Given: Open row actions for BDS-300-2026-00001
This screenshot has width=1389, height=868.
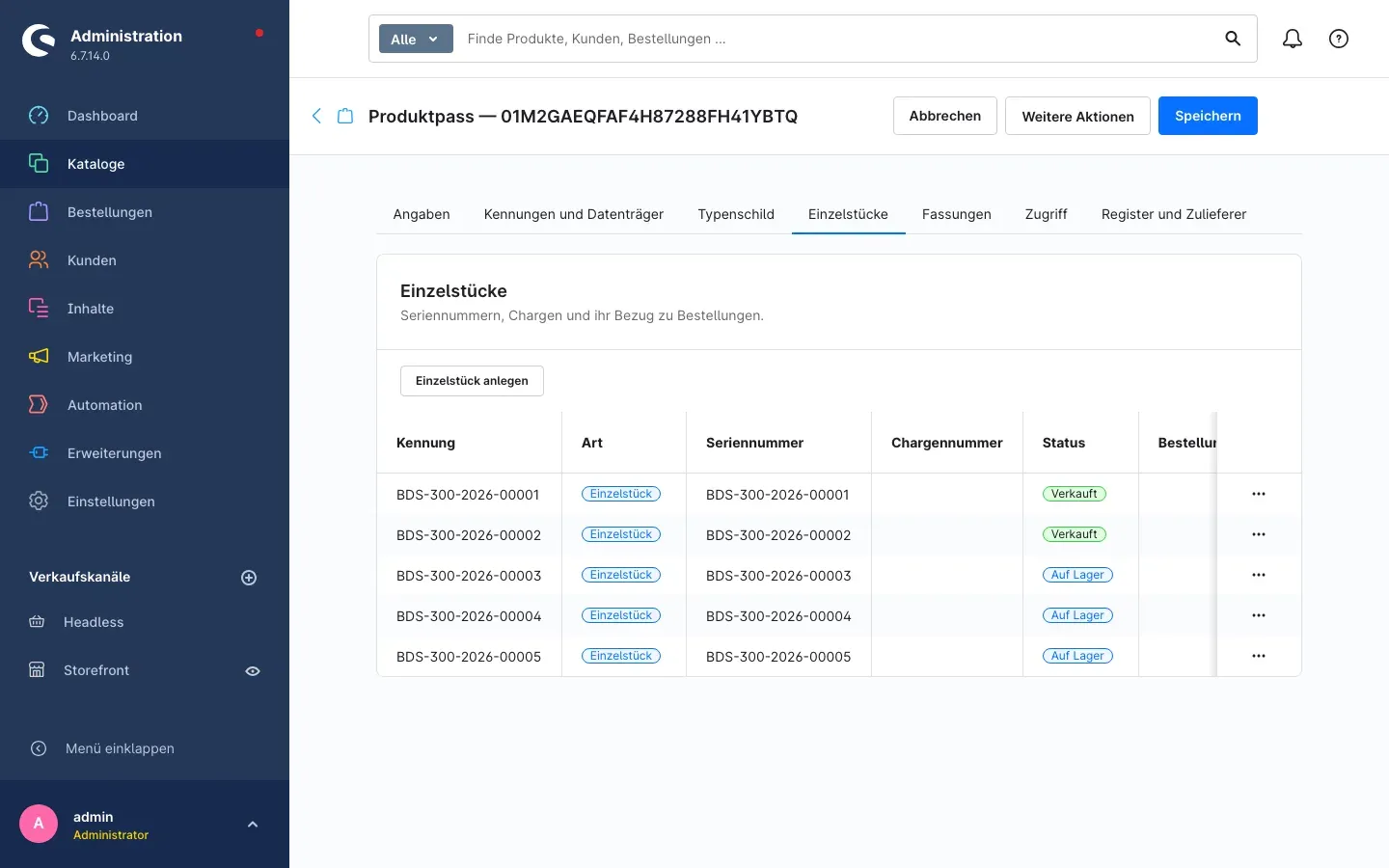Looking at the screenshot, I should [x=1259, y=494].
